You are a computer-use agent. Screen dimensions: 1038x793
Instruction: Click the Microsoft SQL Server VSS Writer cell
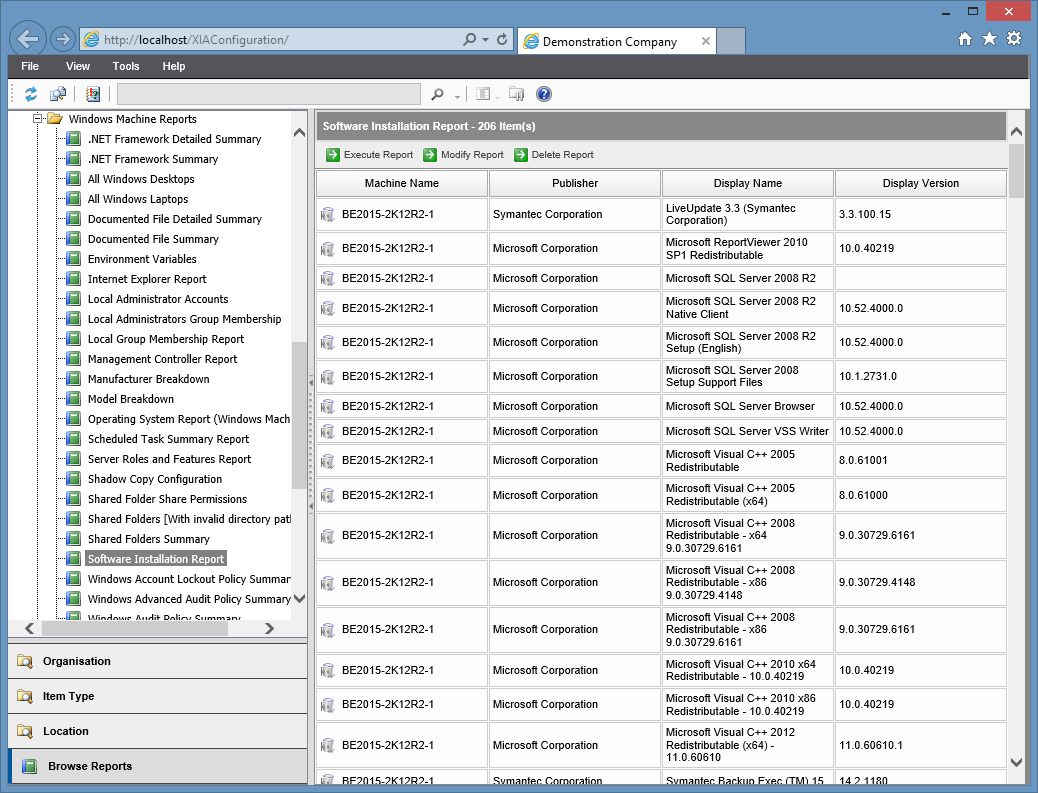click(x=747, y=432)
